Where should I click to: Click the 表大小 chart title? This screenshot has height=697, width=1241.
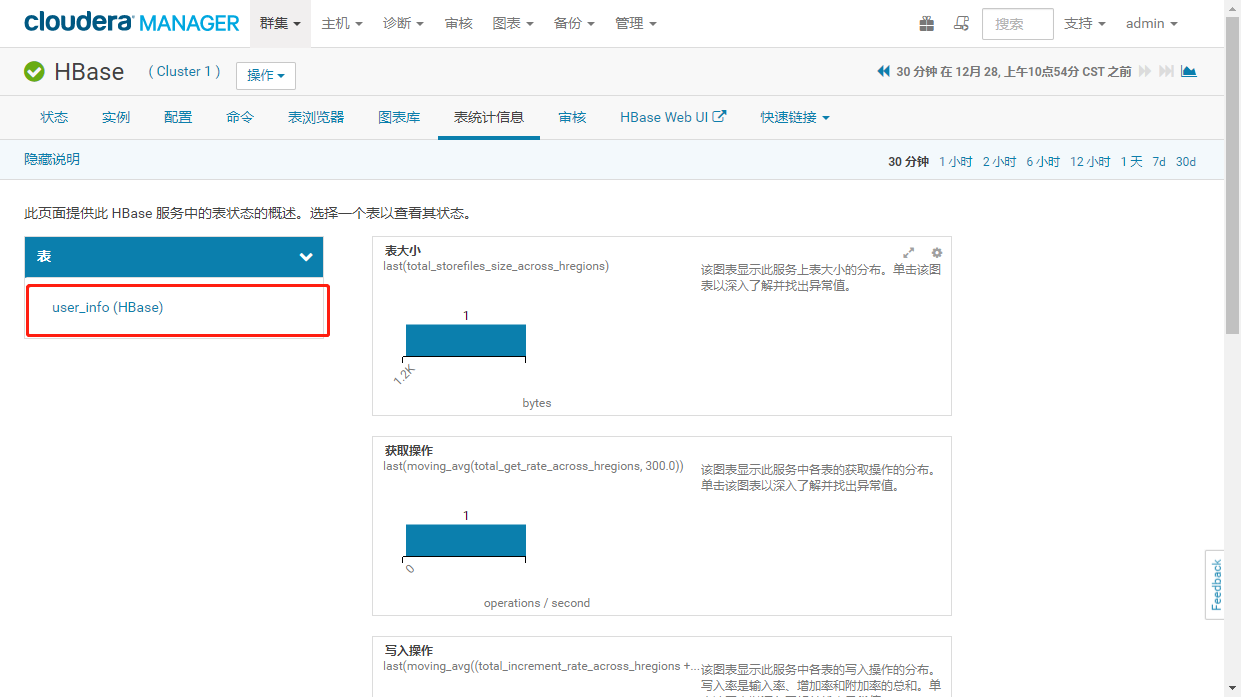[403, 251]
